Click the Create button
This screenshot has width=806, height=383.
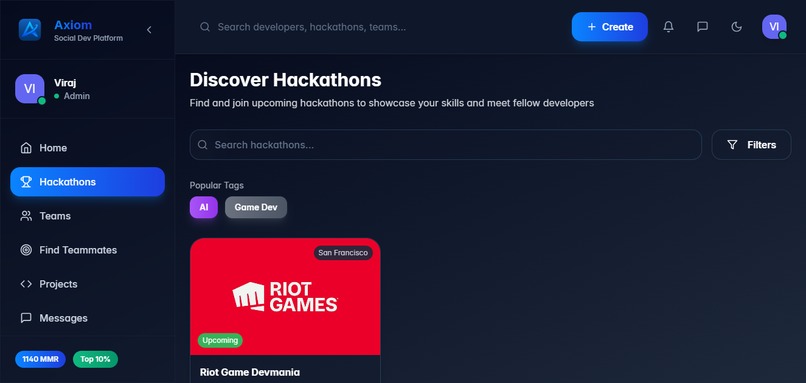coord(610,27)
